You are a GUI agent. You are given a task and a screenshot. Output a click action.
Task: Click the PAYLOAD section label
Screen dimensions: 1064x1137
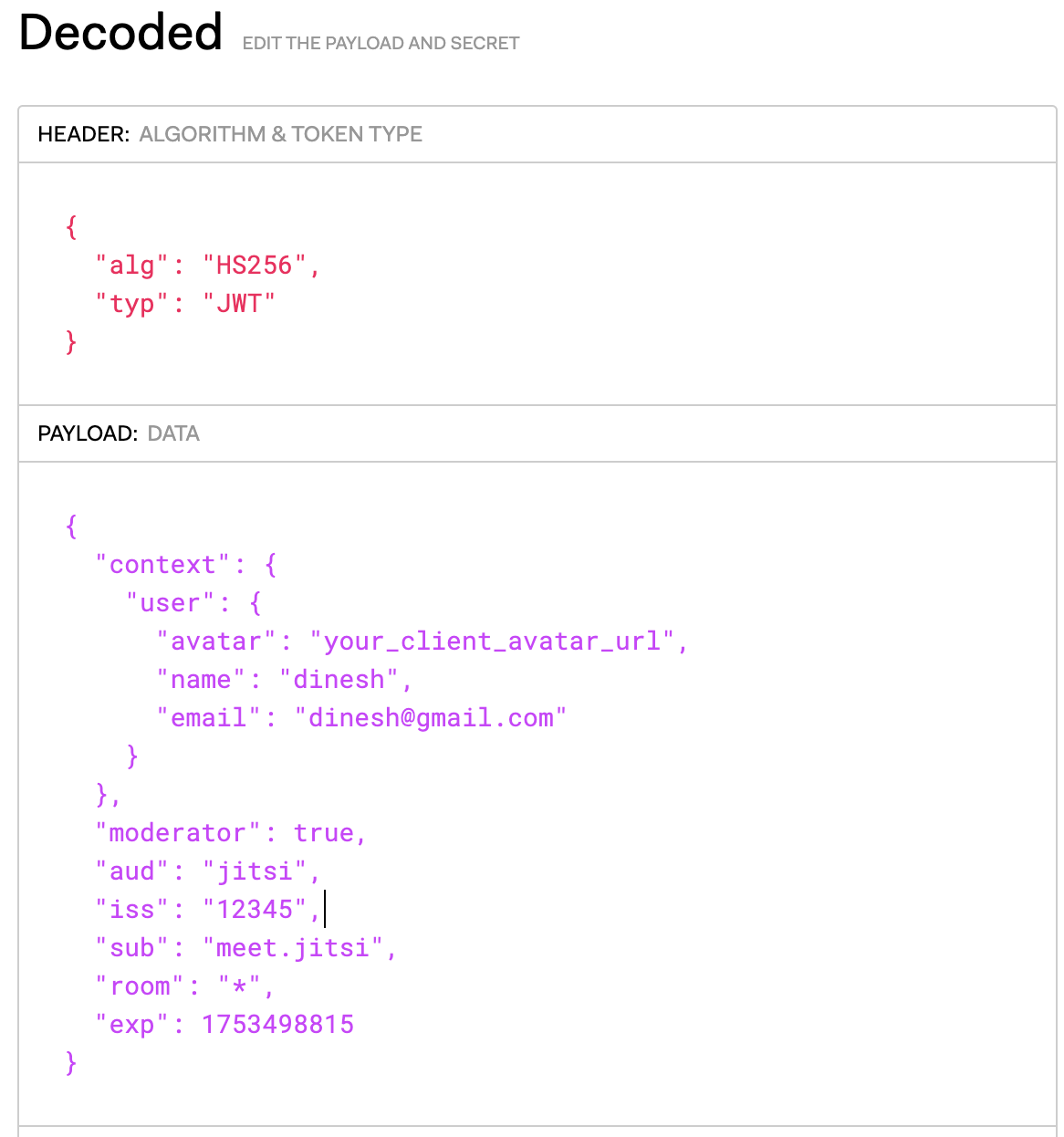point(88,433)
